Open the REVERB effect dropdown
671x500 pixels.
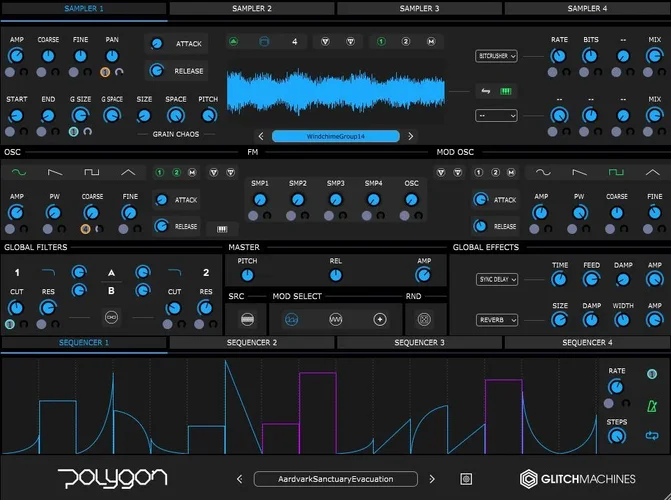point(496,321)
